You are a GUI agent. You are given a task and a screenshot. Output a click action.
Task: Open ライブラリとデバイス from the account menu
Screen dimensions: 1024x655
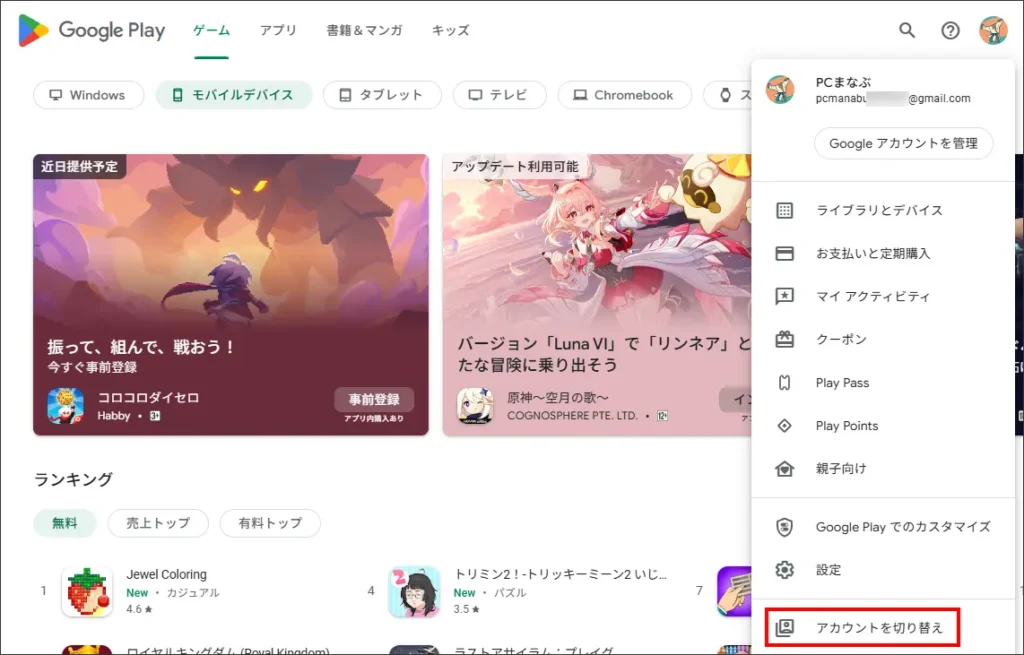click(x=878, y=211)
